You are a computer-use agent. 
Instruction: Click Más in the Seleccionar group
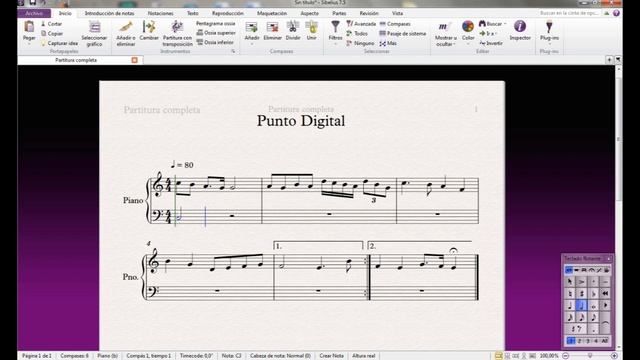tap(388, 43)
